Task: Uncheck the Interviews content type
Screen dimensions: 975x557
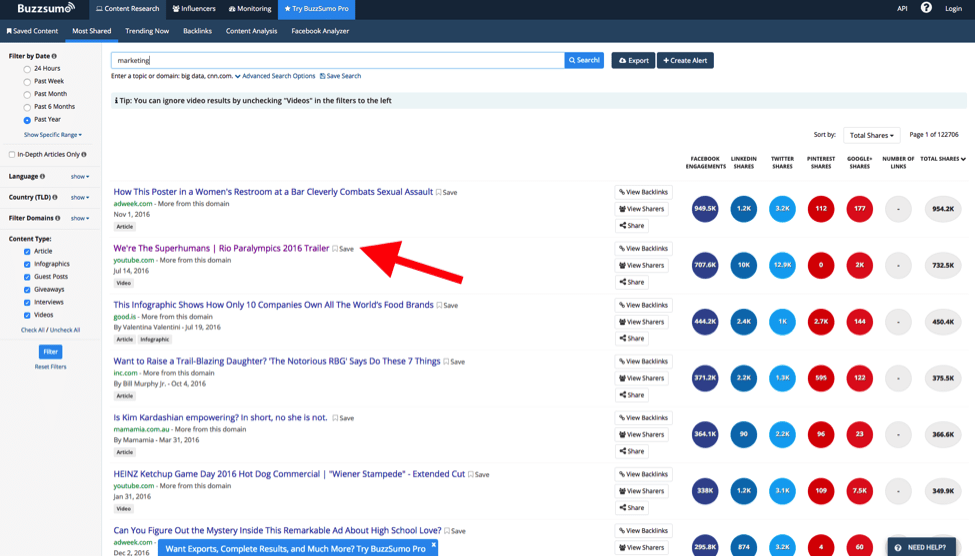Action: click(27, 303)
